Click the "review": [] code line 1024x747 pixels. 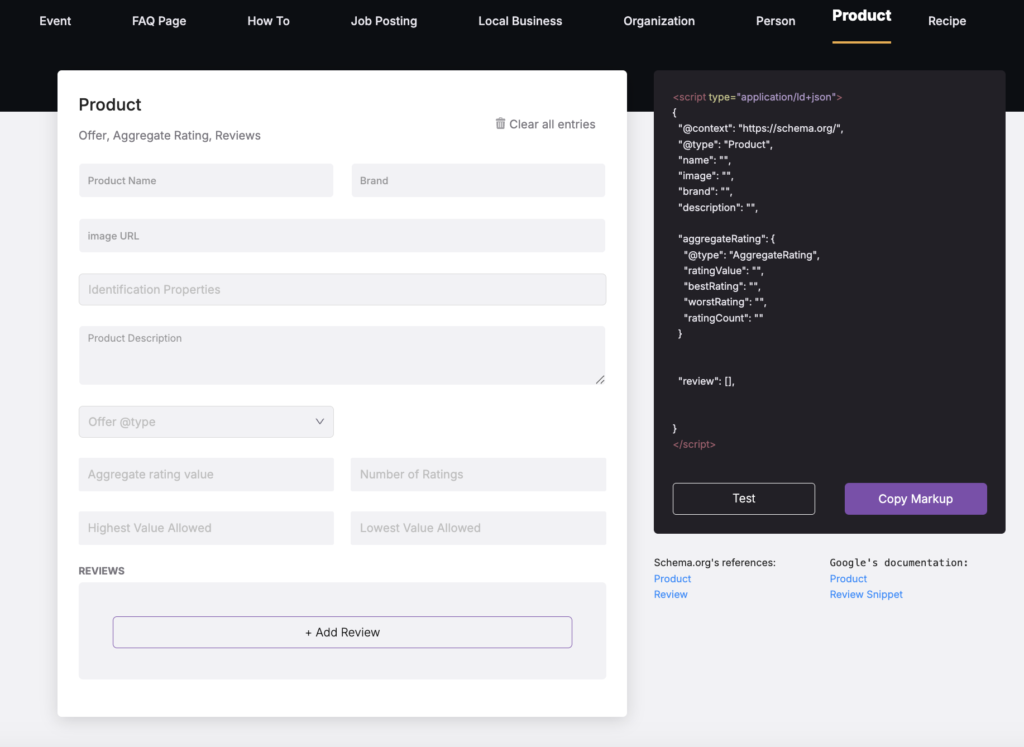click(706, 381)
